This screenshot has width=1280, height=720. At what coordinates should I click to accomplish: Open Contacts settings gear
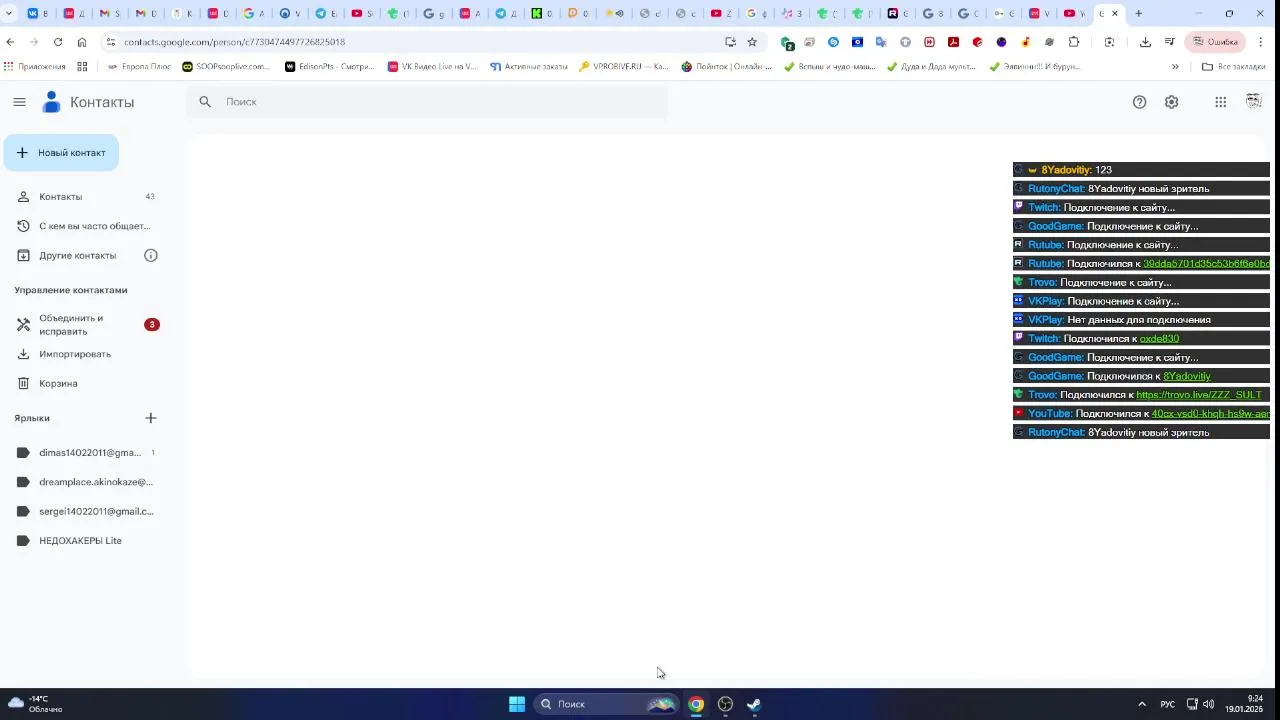[x=1172, y=102]
